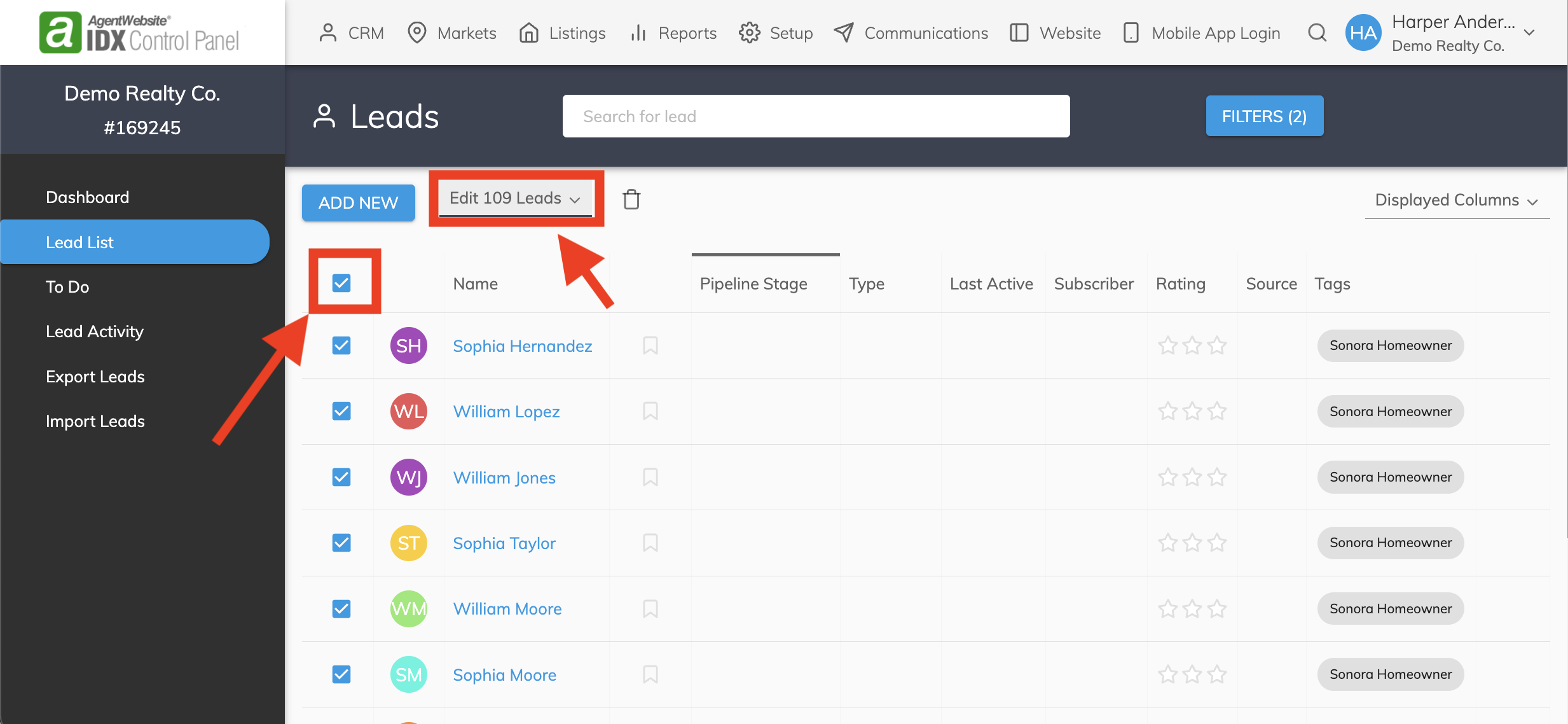This screenshot has height=724, width=1568.
Task: Set star rating for Sophia Taylor
Action: click(1192, 543)
